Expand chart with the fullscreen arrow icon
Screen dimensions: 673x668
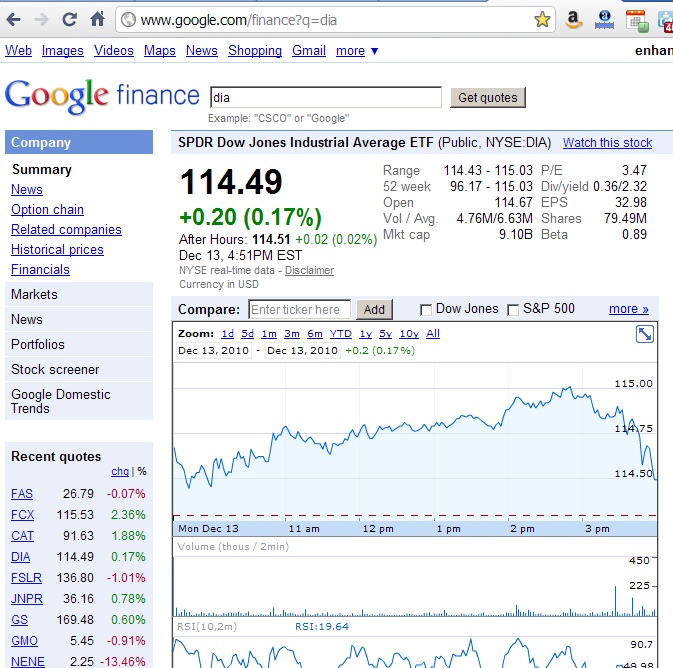[x=644, y=334]
